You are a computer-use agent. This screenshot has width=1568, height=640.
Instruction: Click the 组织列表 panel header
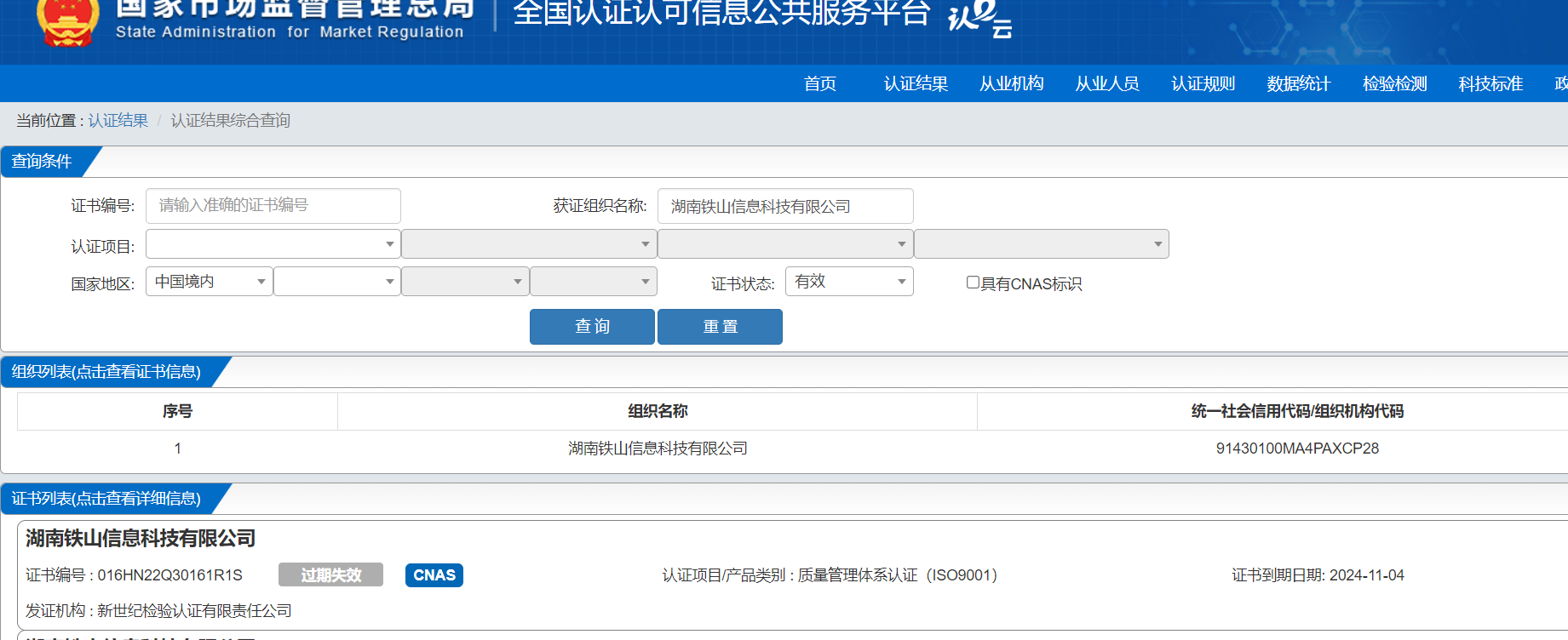[106, 372]
